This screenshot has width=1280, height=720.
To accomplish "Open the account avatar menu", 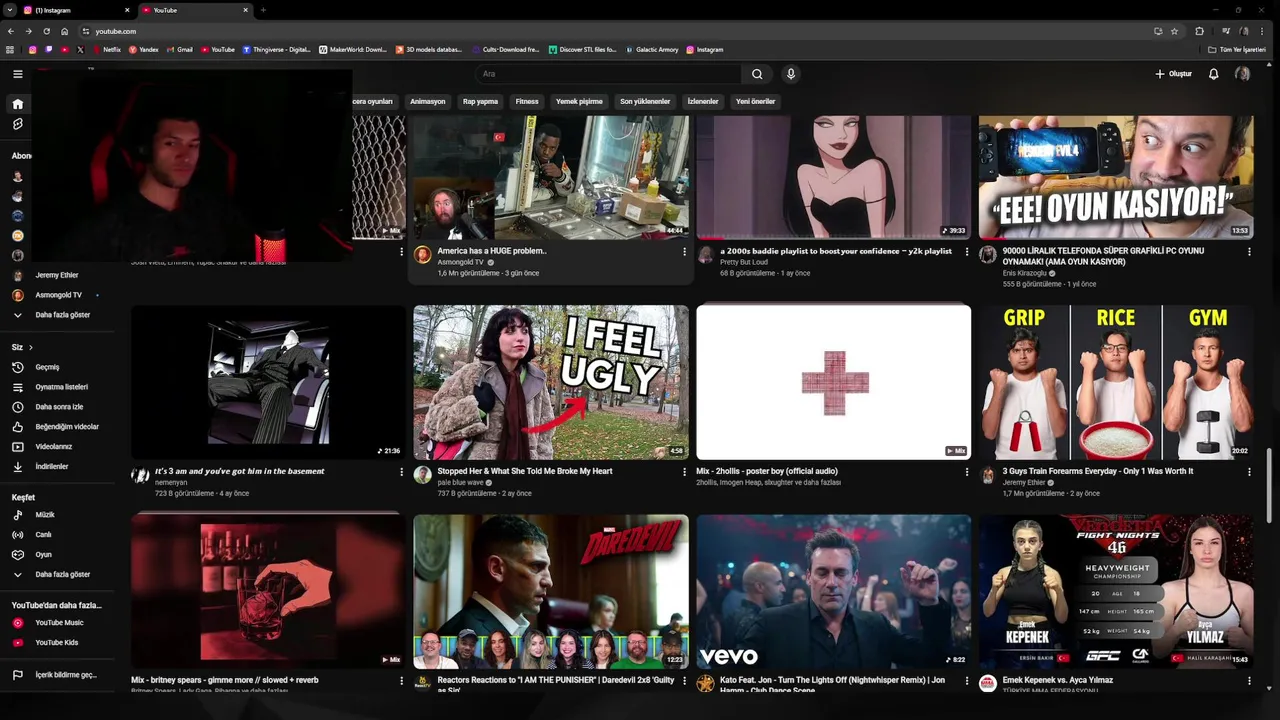I will [x=1242, y=74].
